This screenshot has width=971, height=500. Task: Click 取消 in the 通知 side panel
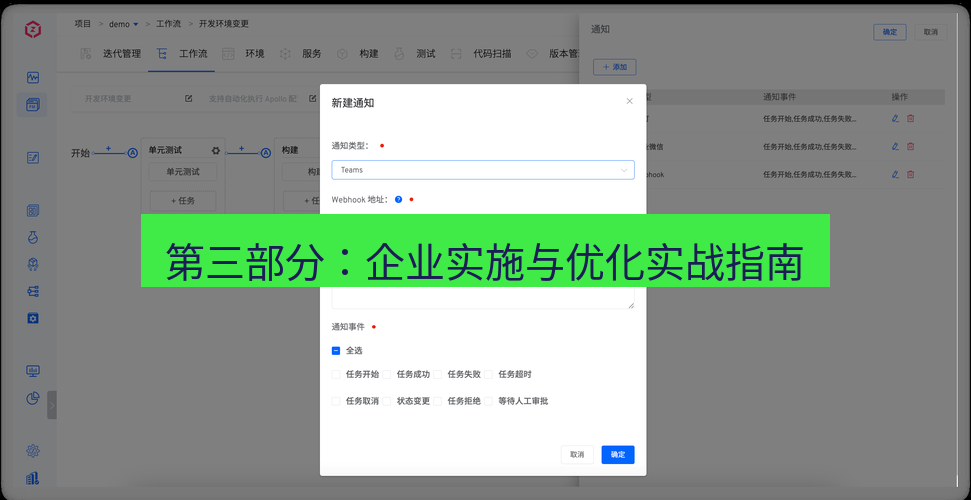[931, 32]
